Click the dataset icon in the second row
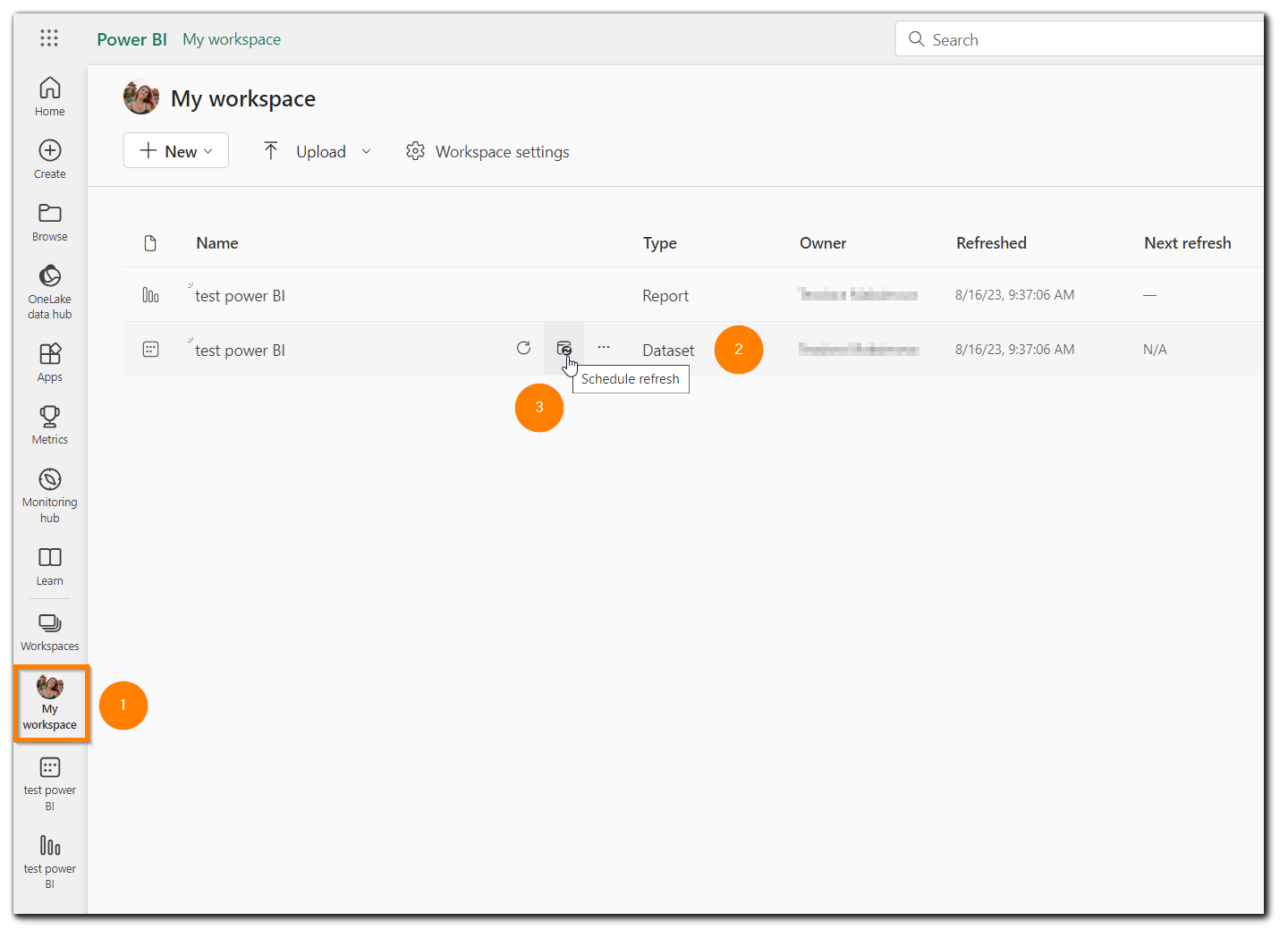1288x938 pixels. (150, 350)
